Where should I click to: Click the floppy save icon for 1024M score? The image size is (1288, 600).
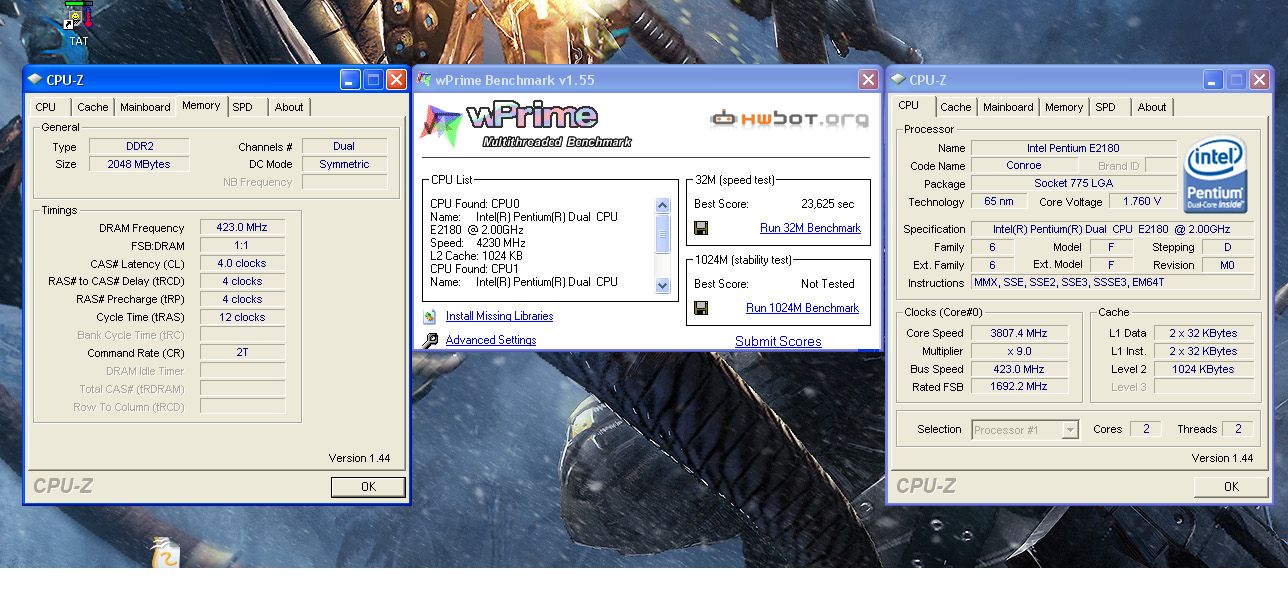[x=701, y=308]
